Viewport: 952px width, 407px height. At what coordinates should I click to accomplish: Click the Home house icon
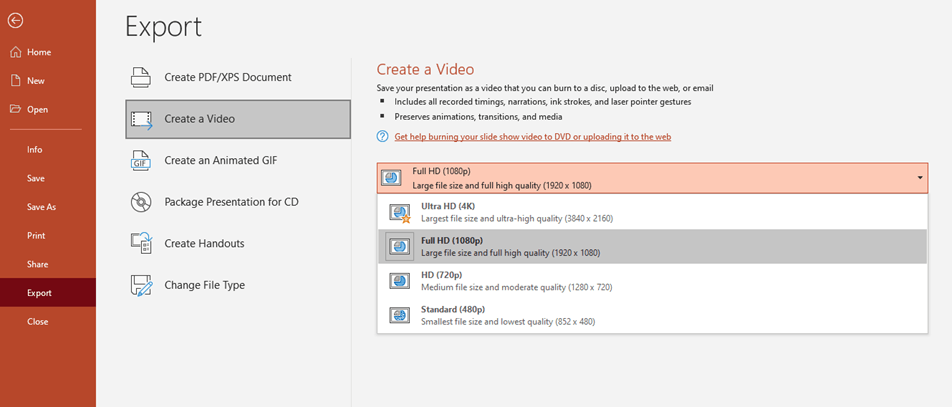tap(15, 52)
